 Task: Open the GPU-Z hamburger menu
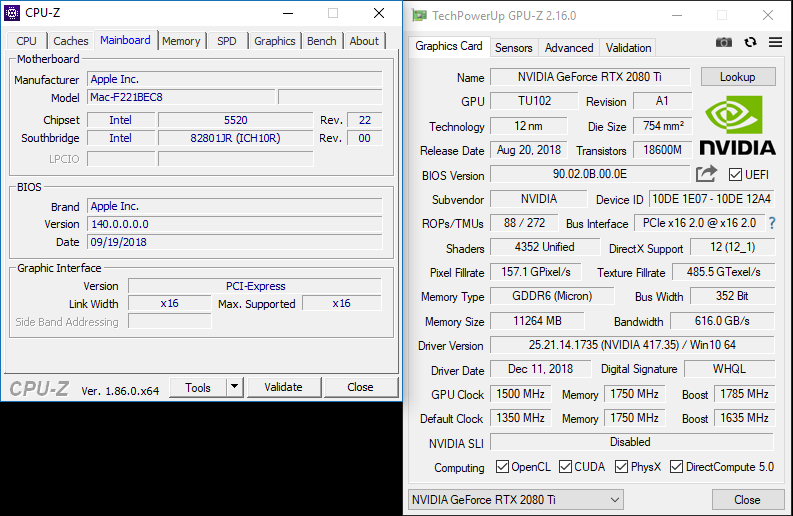(x=775, y=42)
